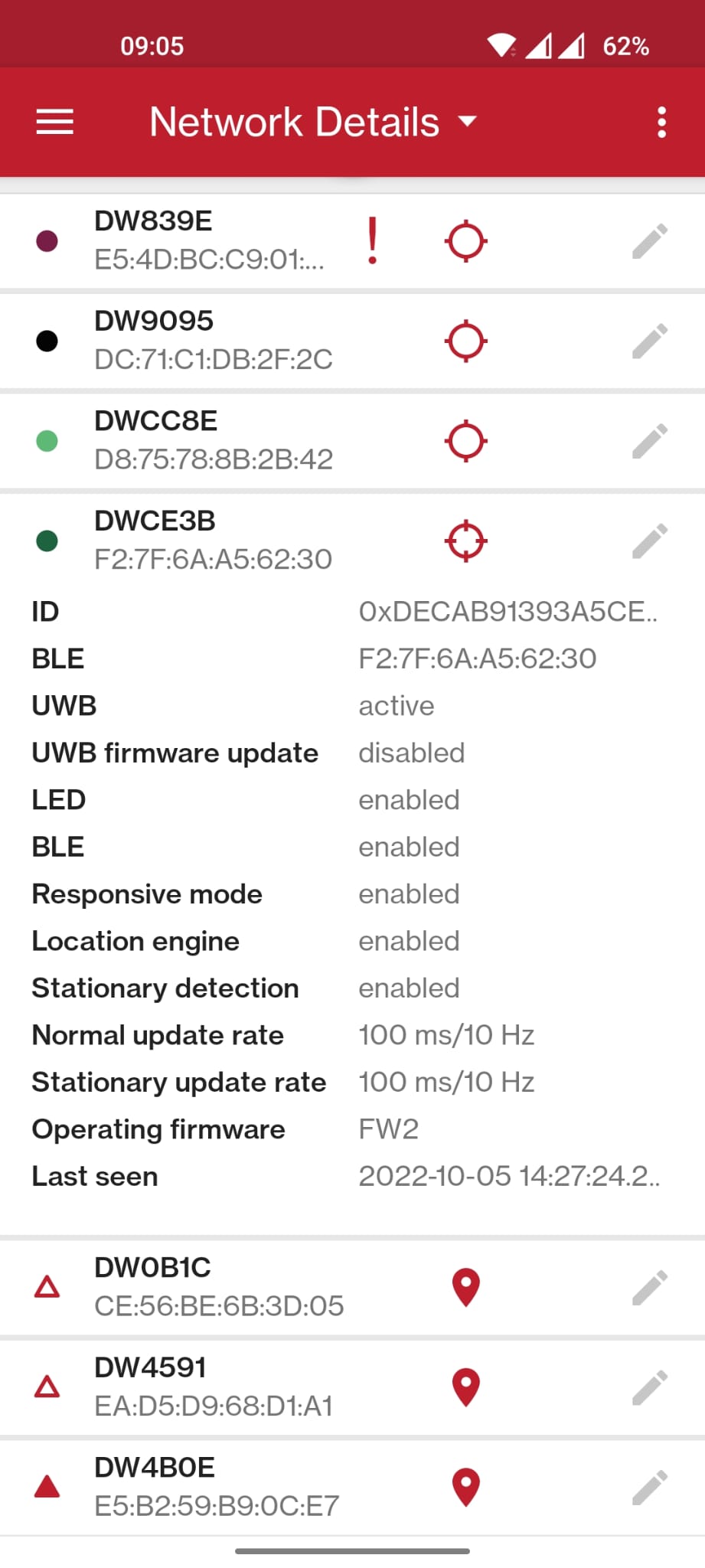Screen dimensions: 705x1568
Task: Open the DW0B1C anchor entry
Action: pyautogui.click(x=352, y=1287)
